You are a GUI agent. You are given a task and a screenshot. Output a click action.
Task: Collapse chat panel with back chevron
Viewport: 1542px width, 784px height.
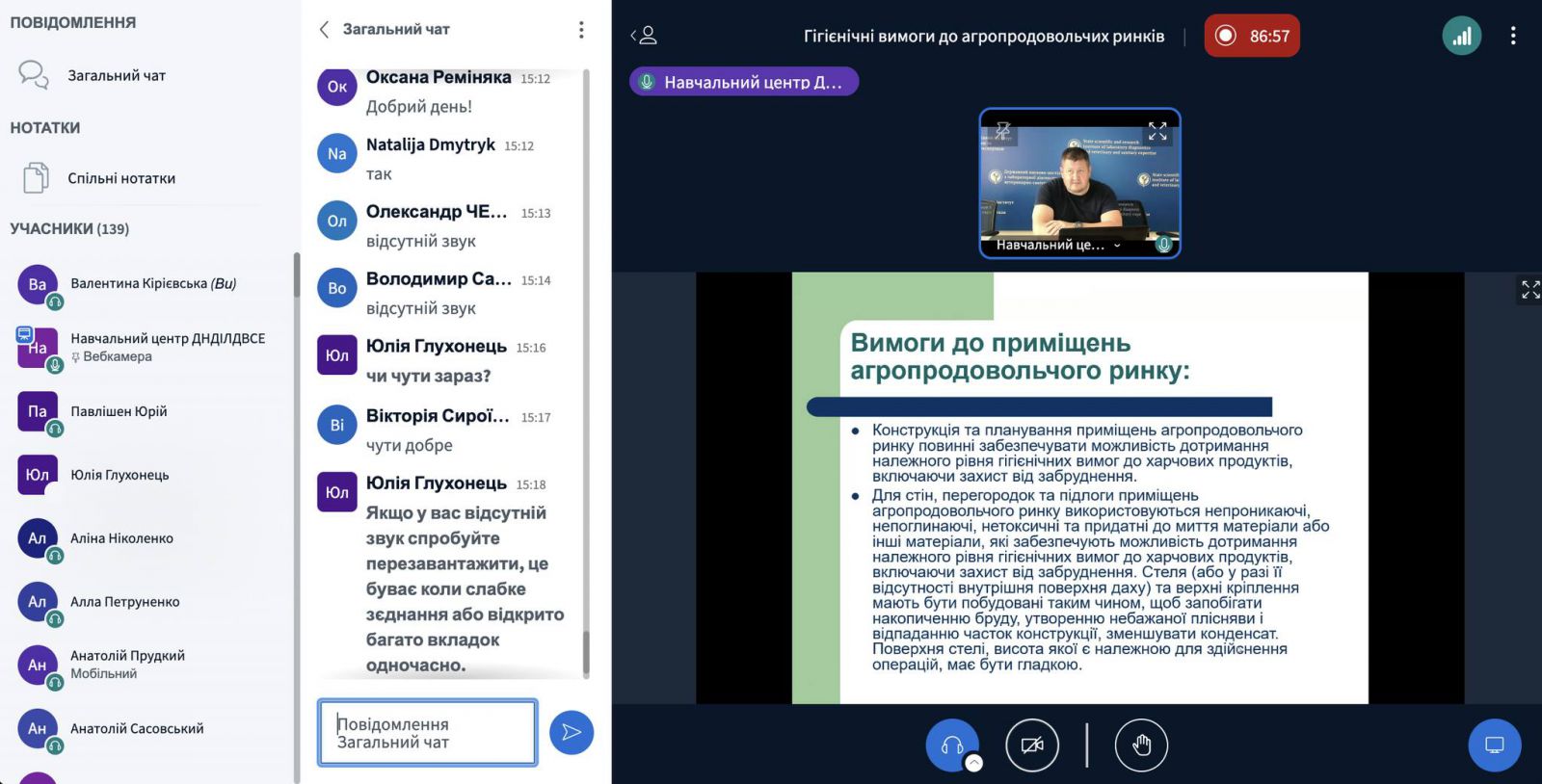(325, 30)
